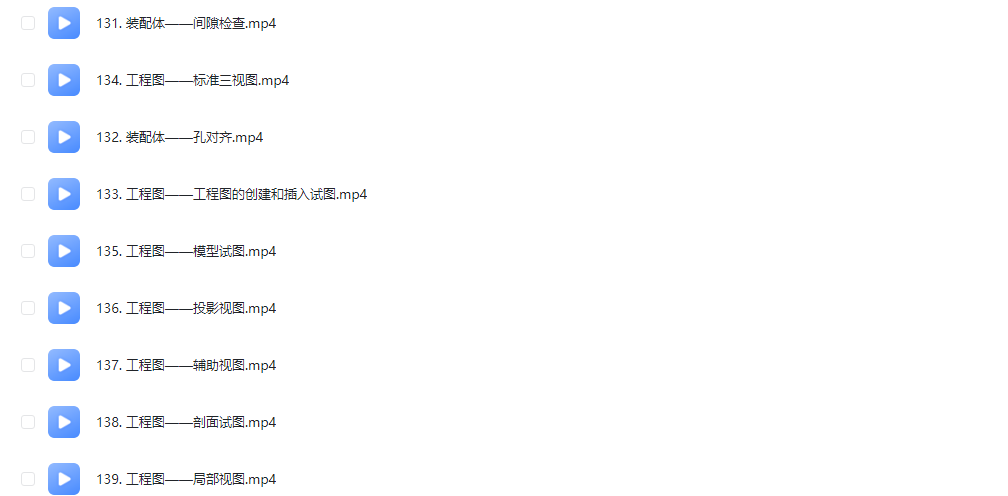Click the play icon next to file 133

[64, 194]
